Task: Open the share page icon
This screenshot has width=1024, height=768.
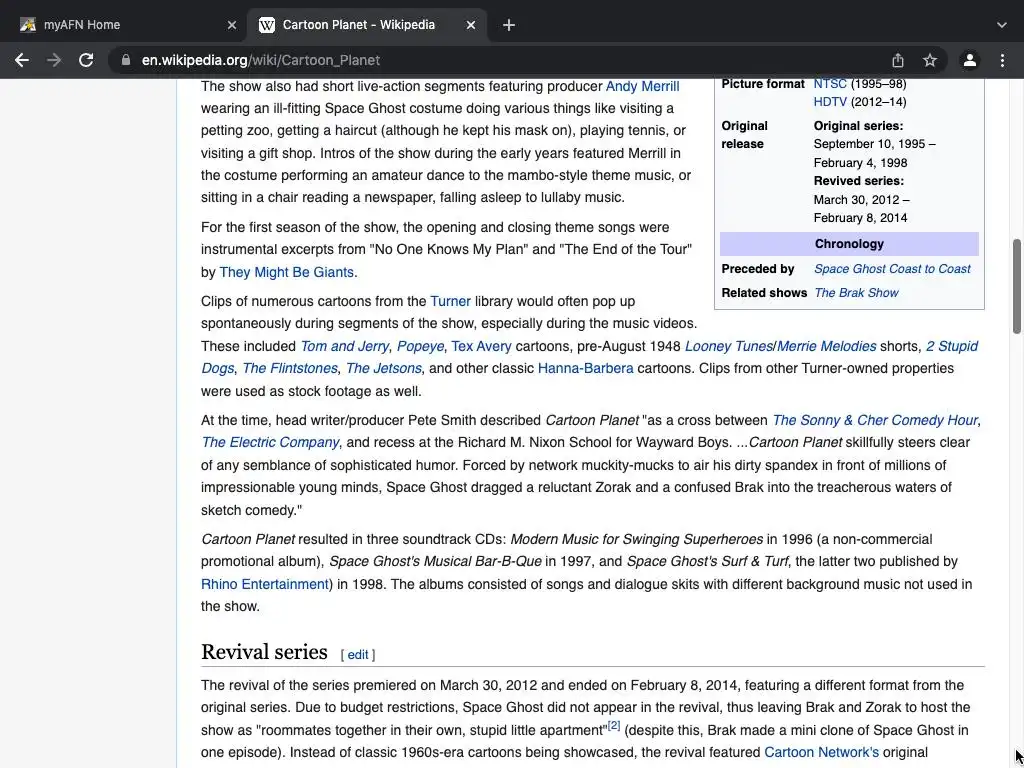Action: point(898,60)
